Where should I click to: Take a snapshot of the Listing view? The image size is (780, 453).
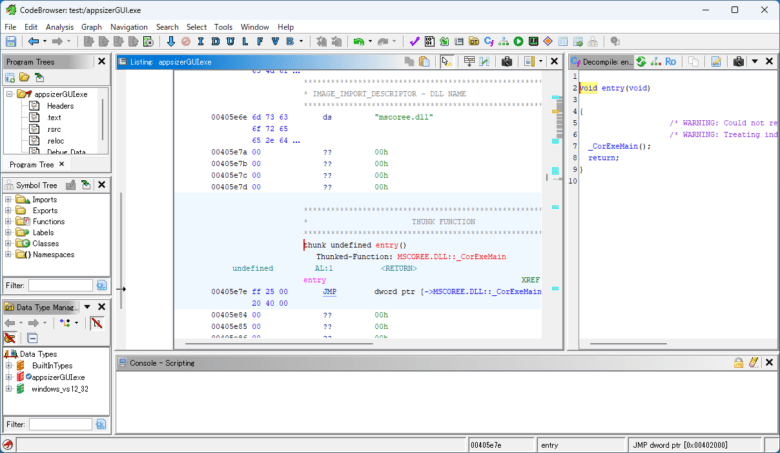click(506, 62)
